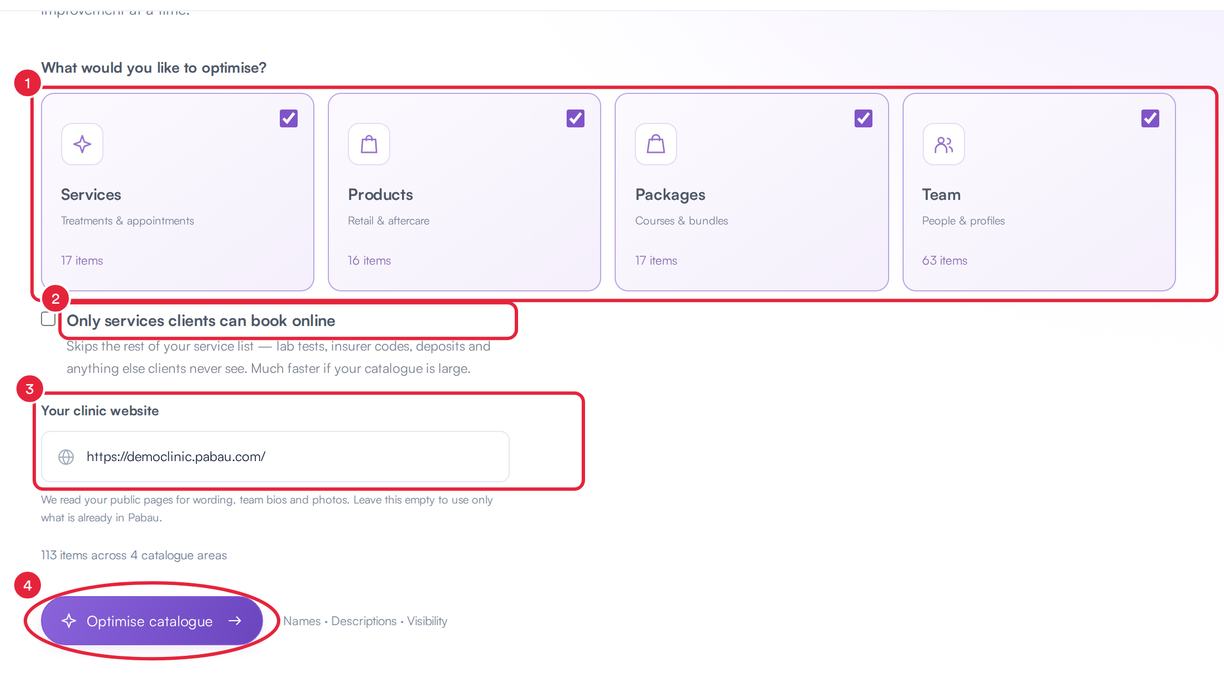
Task: Uncheck the Team card checkbox
Action: [1150, 118]
